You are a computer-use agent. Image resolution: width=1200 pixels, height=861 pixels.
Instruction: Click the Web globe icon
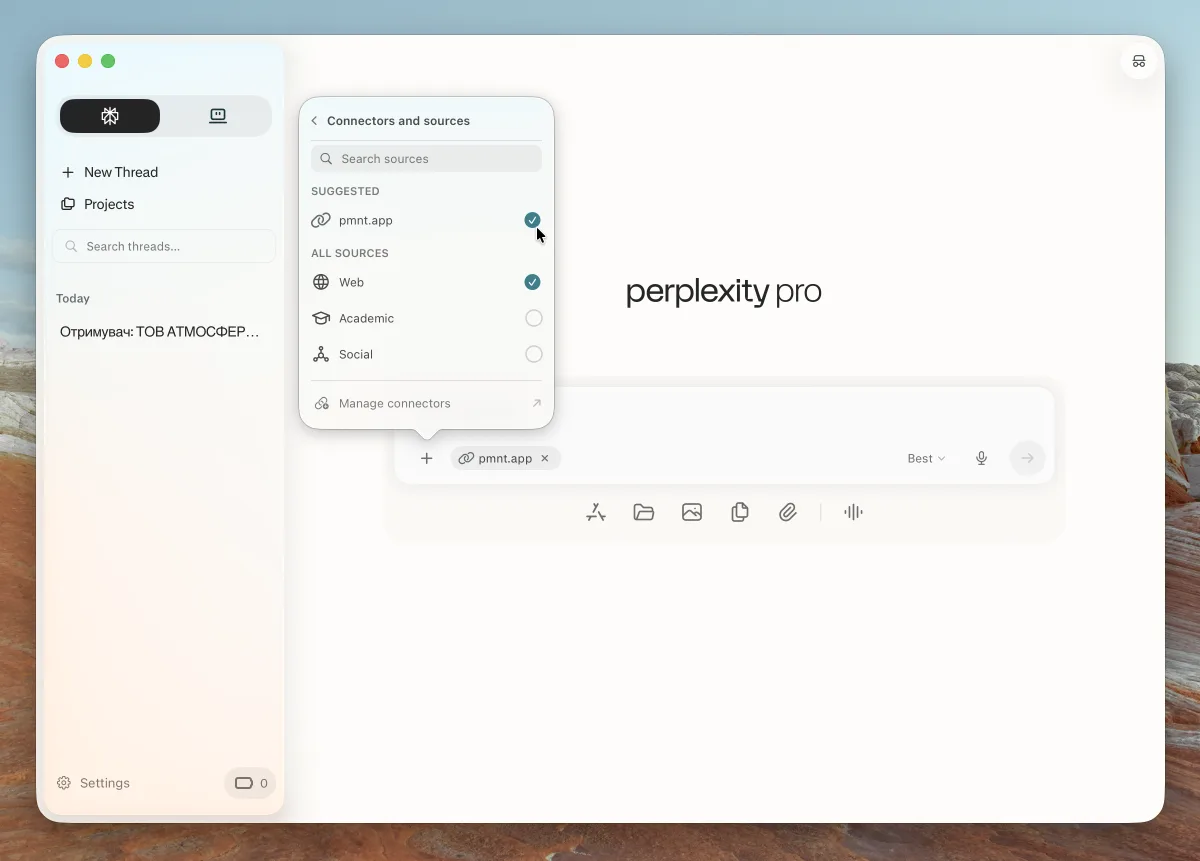[x=321, y=282]
